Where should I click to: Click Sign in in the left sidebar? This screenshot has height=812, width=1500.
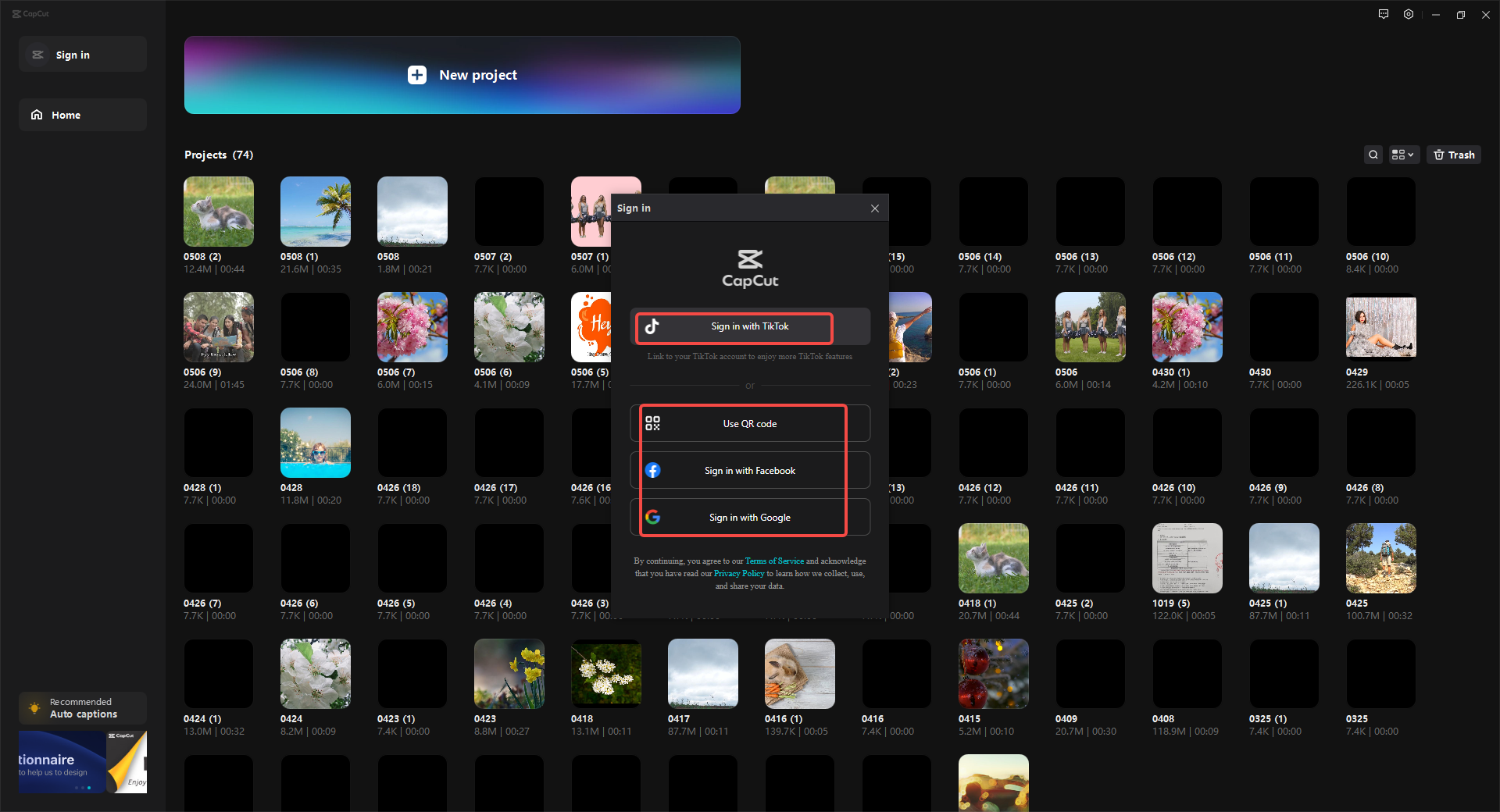pyautogui.click(x=83, y=55)
